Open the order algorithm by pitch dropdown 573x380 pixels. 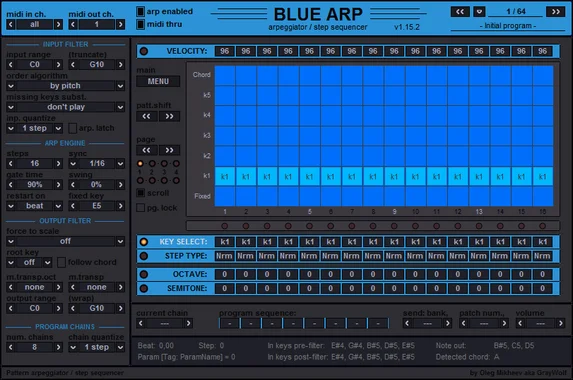[65, 86]
